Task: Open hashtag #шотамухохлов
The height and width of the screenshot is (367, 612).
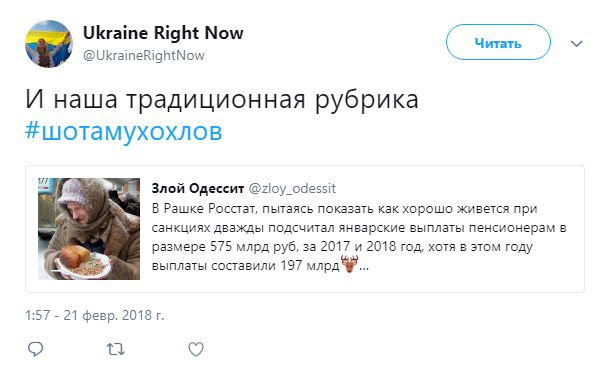Action: [124, 131]
